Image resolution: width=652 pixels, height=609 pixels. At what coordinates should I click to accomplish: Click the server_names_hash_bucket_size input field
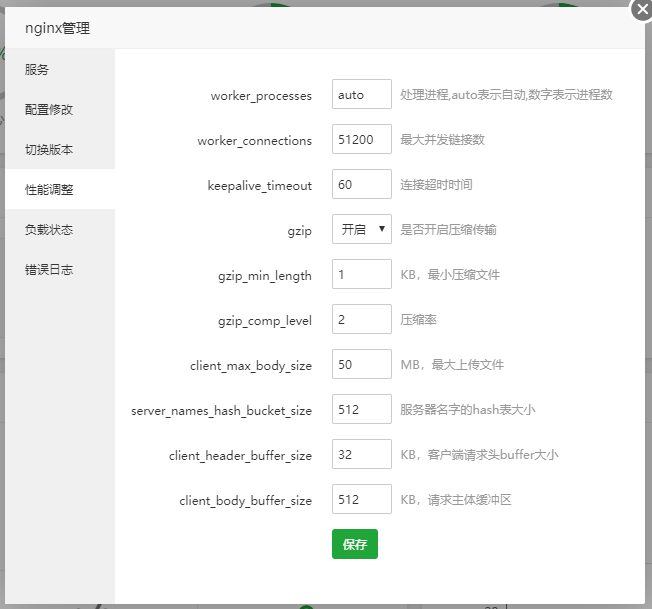[362, 409]
